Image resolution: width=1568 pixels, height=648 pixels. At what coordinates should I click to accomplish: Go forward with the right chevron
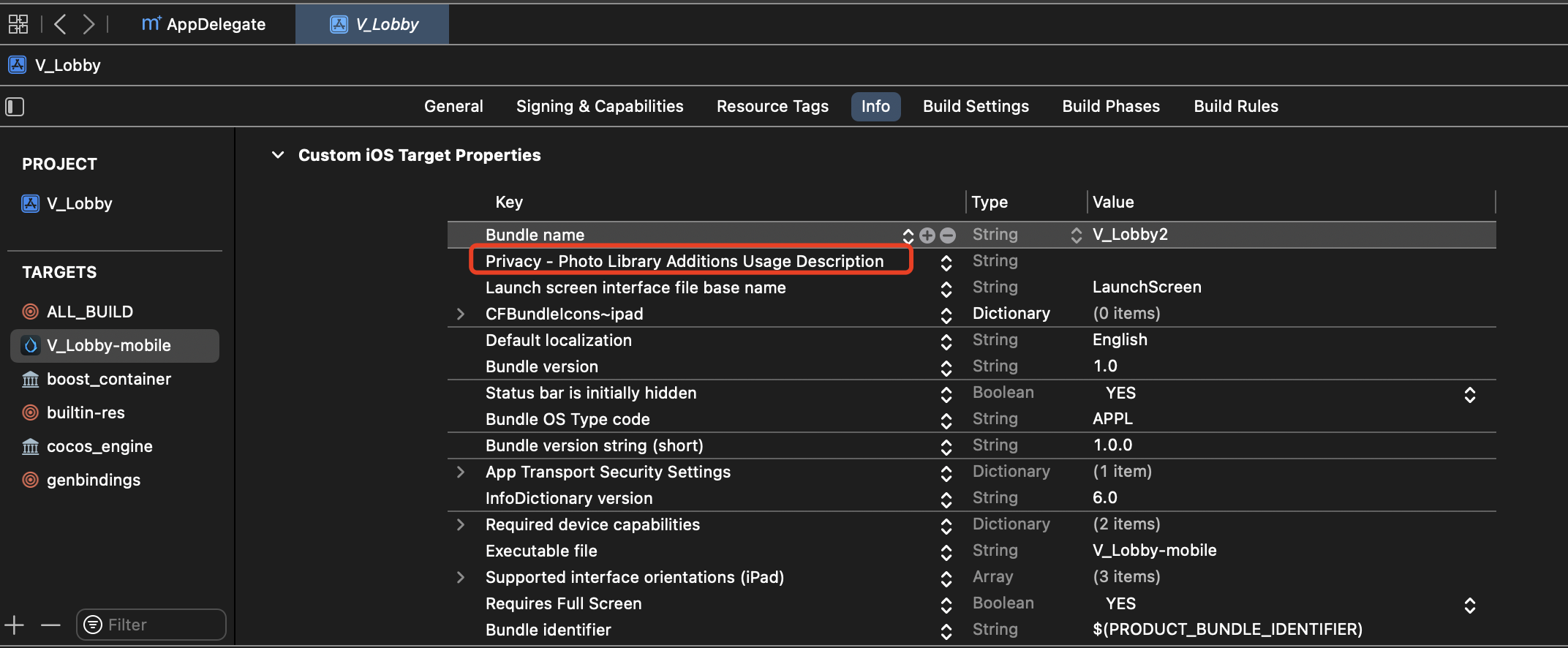[88, 24]
